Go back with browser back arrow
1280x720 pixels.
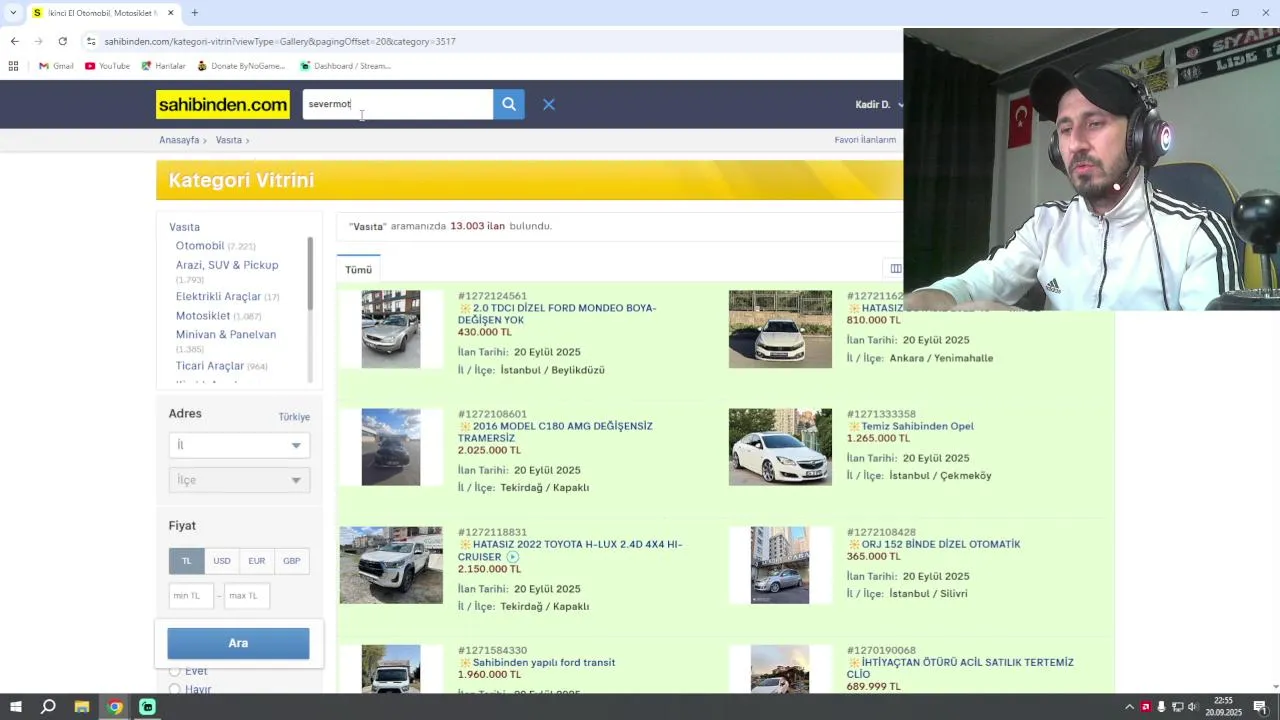pos(14,41)
